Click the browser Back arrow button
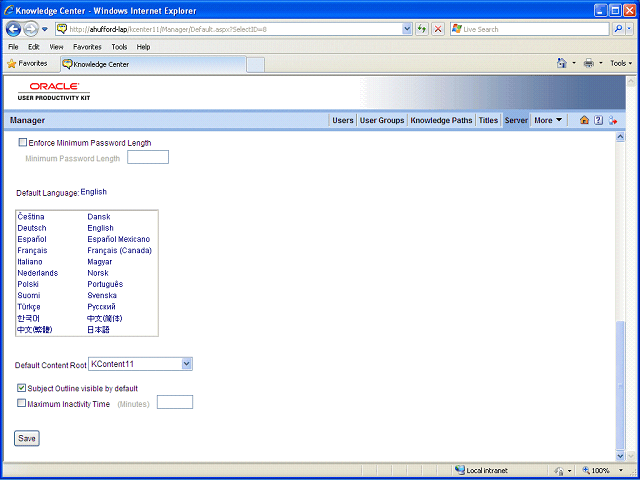Screen dimensions: 640x480 13,29
